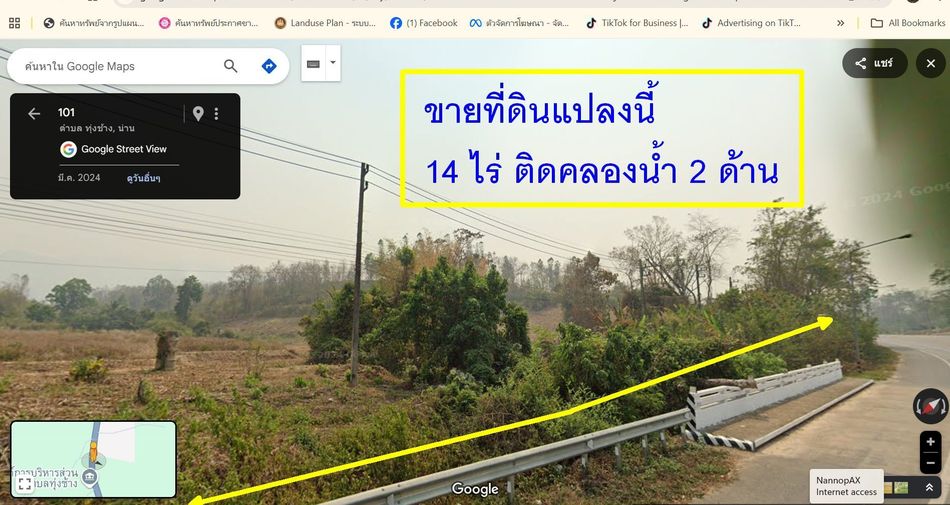
Task: Click the แชร์ share button
Action: coord(874,63)
